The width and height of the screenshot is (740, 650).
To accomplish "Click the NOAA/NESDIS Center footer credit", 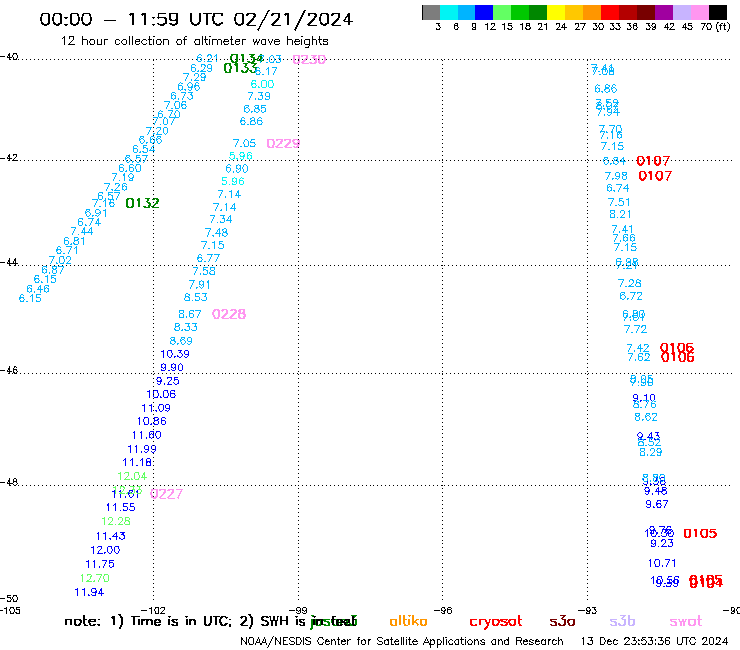I will 402,642.
